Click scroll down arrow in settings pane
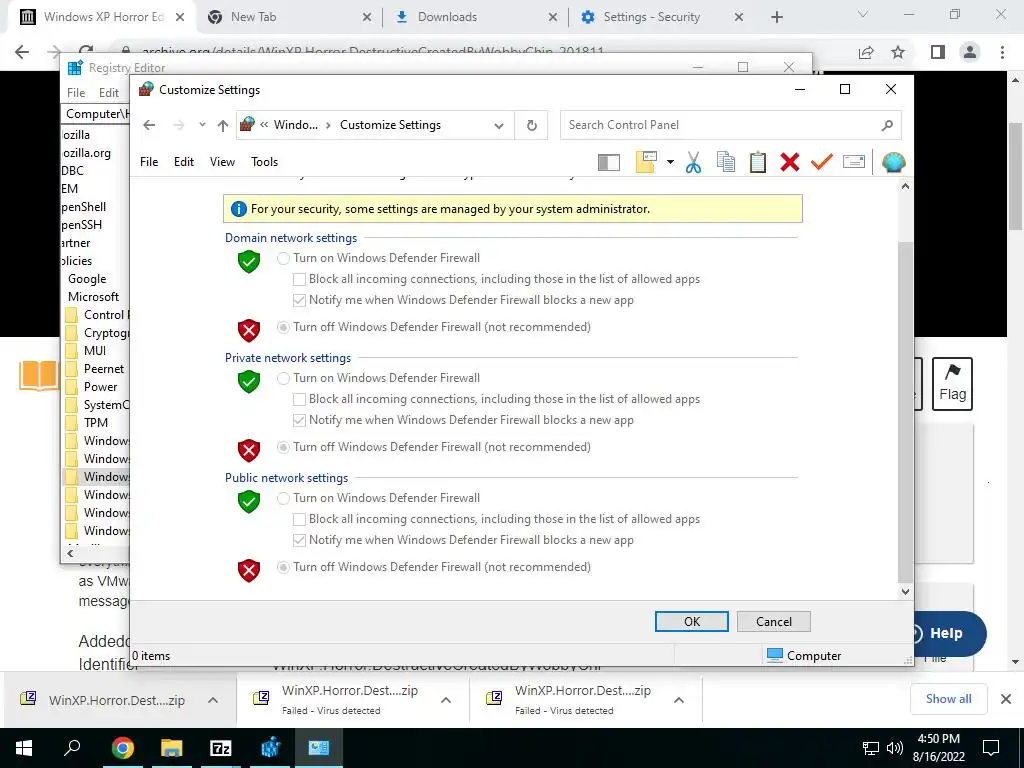The height and width of the screenshot is (768, 1024). [905, 592]
